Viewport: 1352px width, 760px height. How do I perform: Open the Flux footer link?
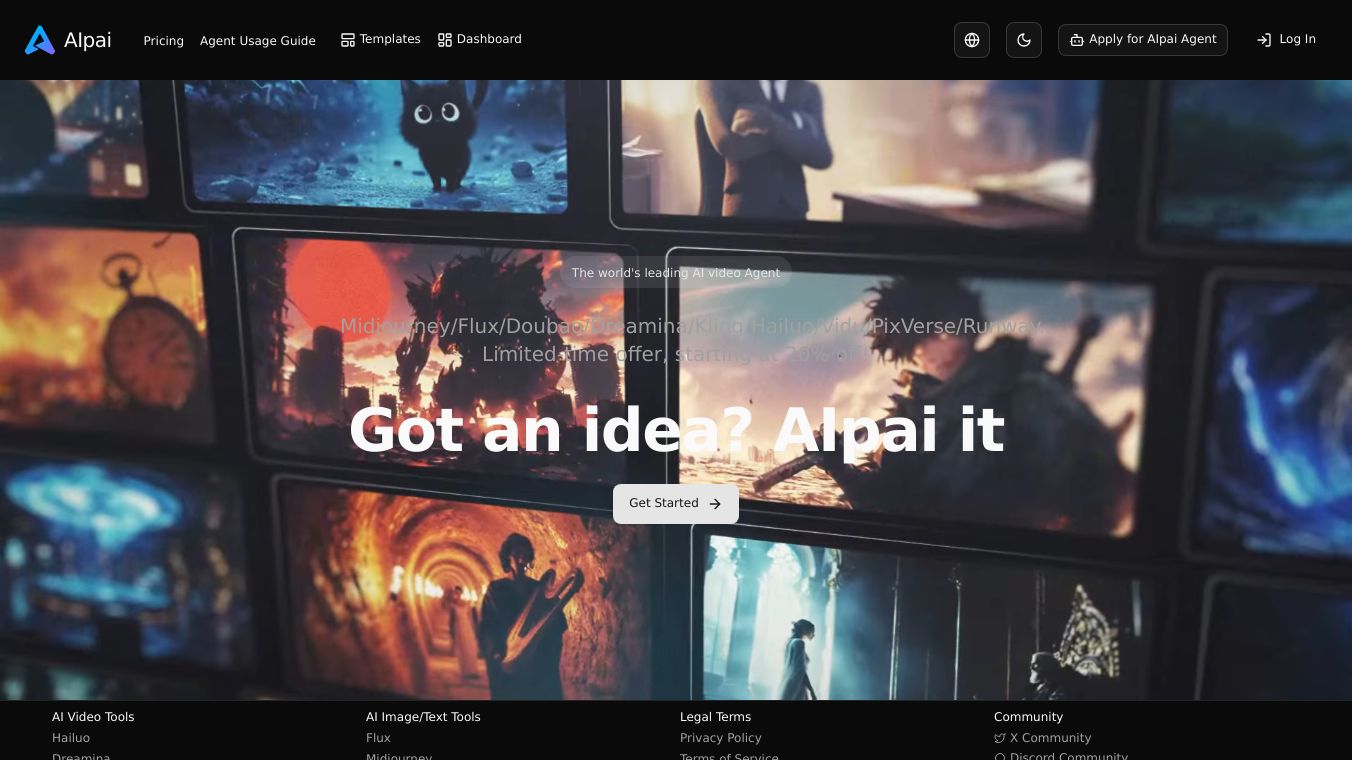point(378,738)
